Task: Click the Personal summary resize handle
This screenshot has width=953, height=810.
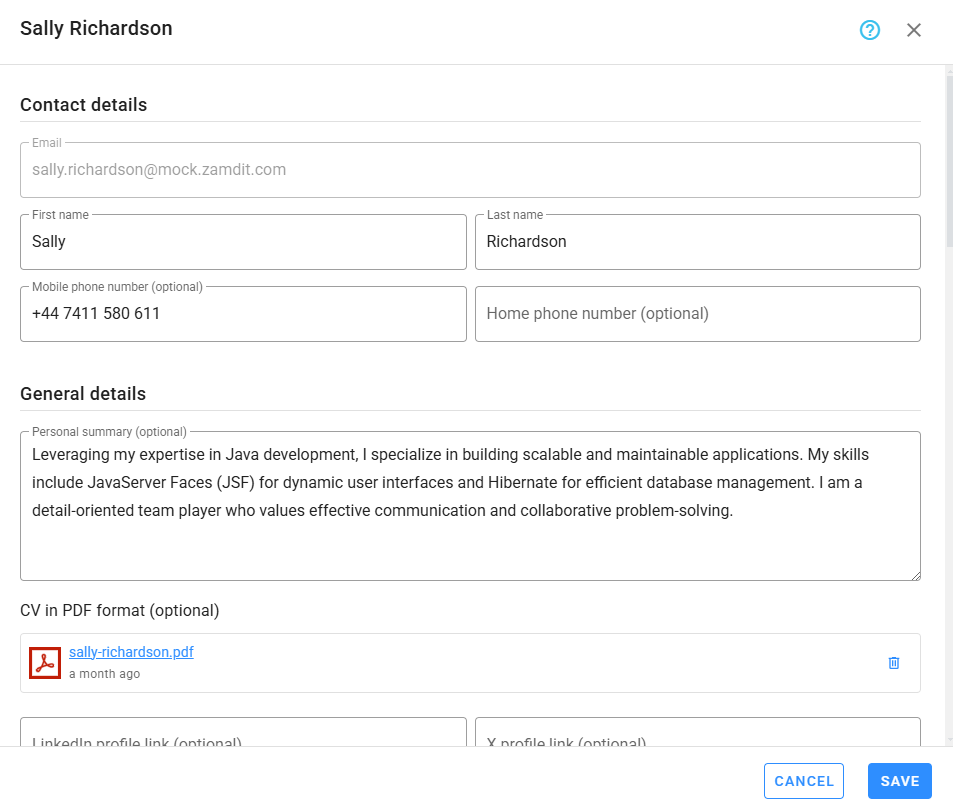Action: coord(915,574)
